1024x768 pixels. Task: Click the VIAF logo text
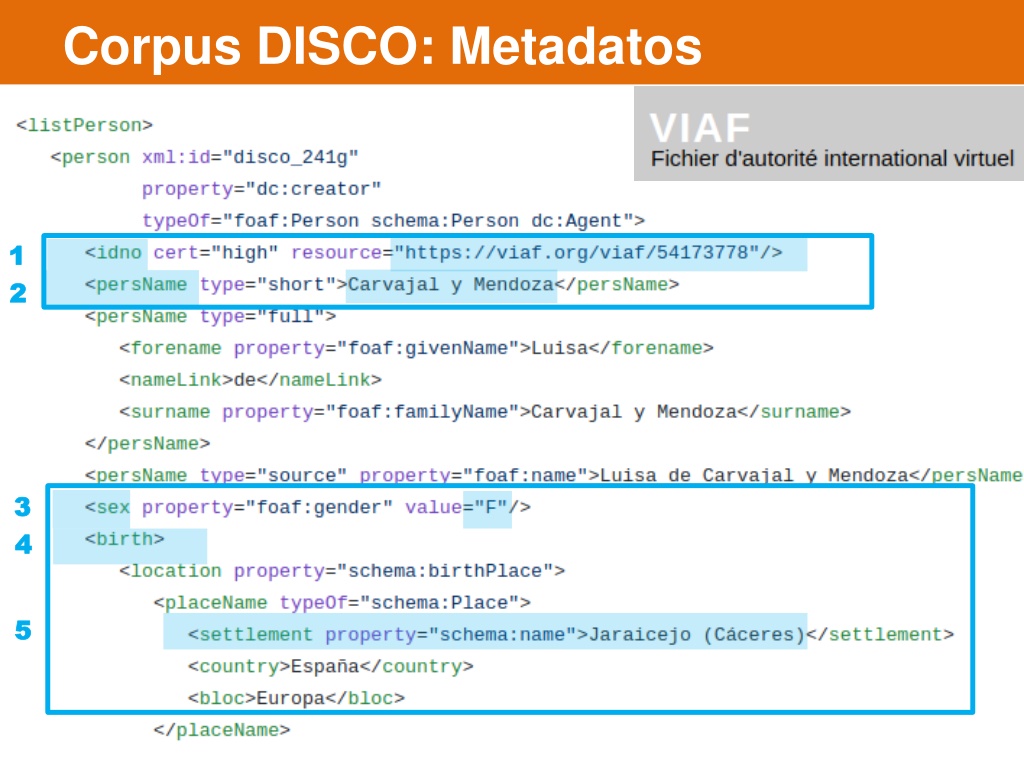click(700, 127)
